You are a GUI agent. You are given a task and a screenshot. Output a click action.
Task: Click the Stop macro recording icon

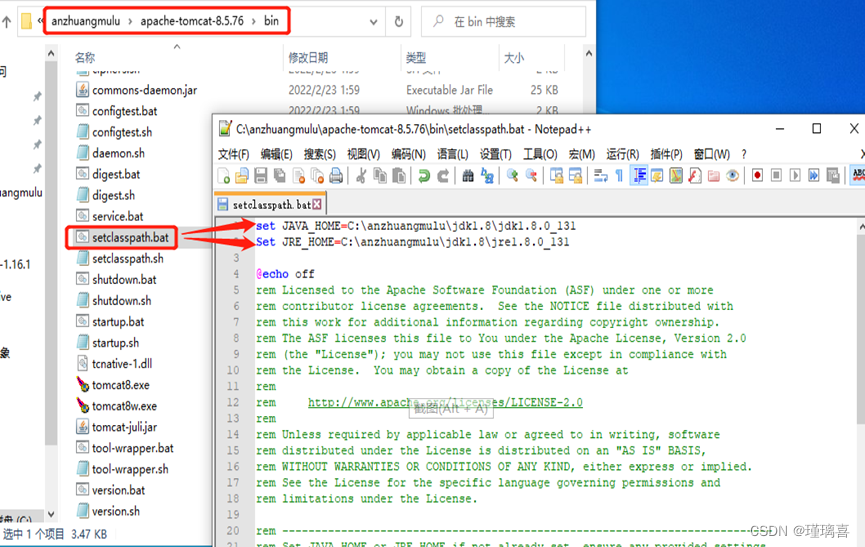[x=776, y=176]
